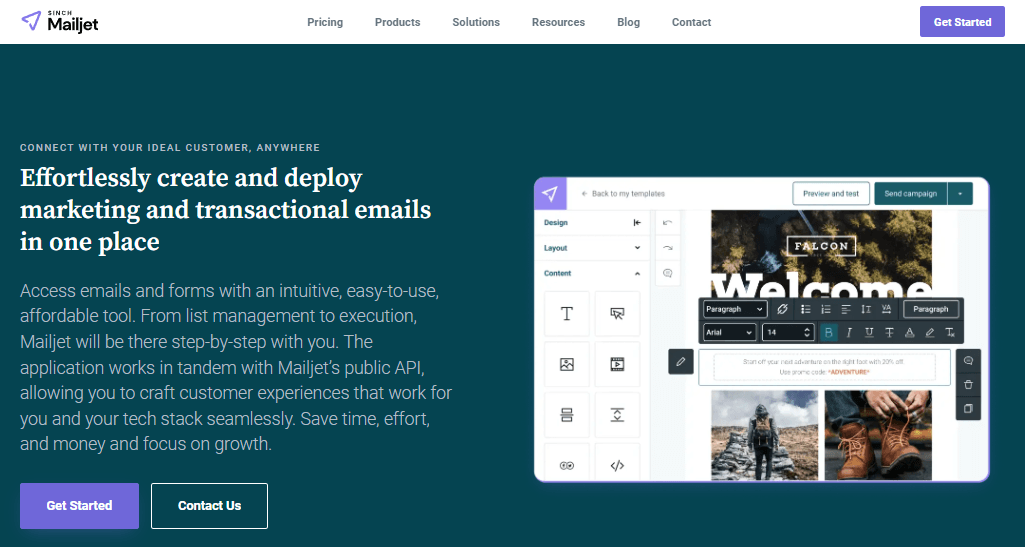Toggle bold formatting

[x=828, y=332]
